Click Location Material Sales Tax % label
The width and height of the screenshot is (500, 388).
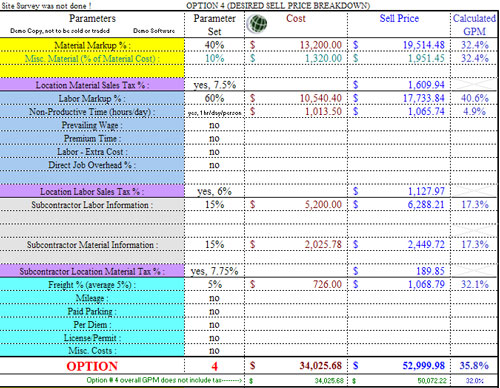point(92,85)
